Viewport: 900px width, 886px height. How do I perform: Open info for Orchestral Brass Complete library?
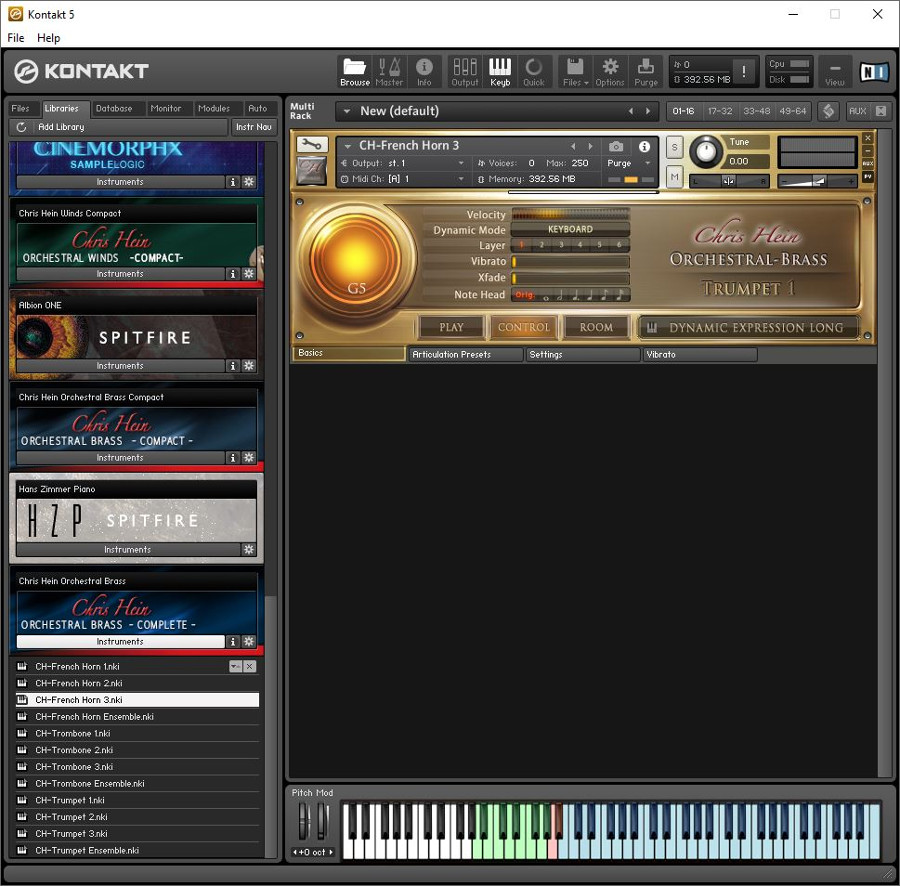pyautogui.click(x=232, y=642)
